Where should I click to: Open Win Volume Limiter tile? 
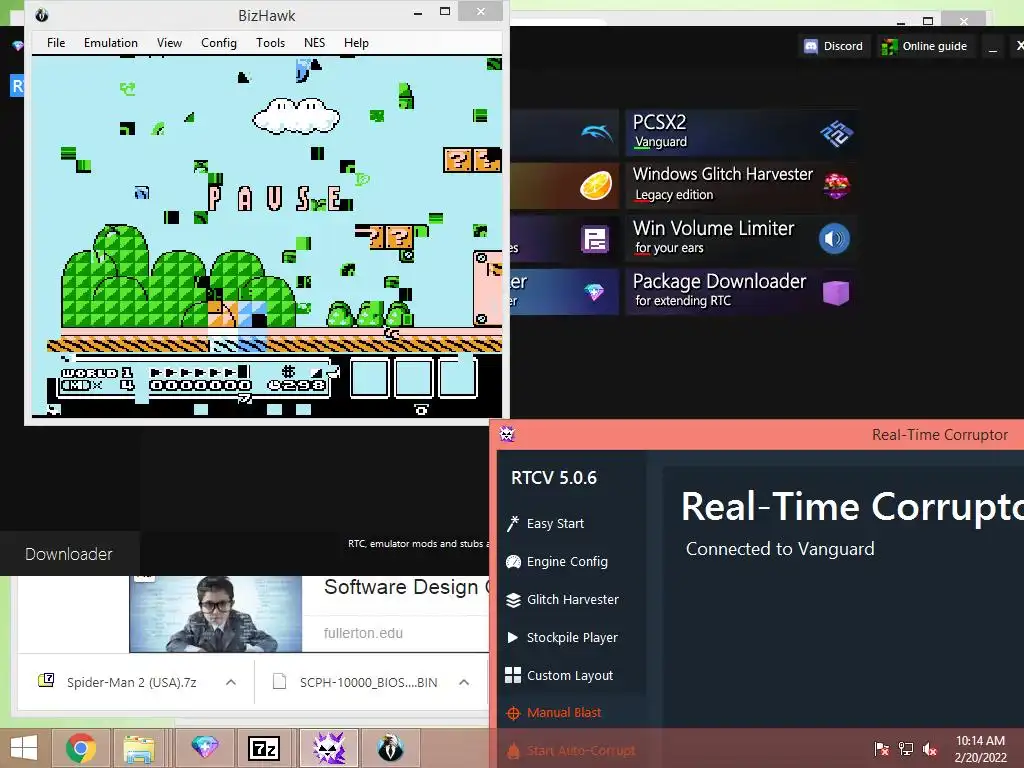point(742,238)
